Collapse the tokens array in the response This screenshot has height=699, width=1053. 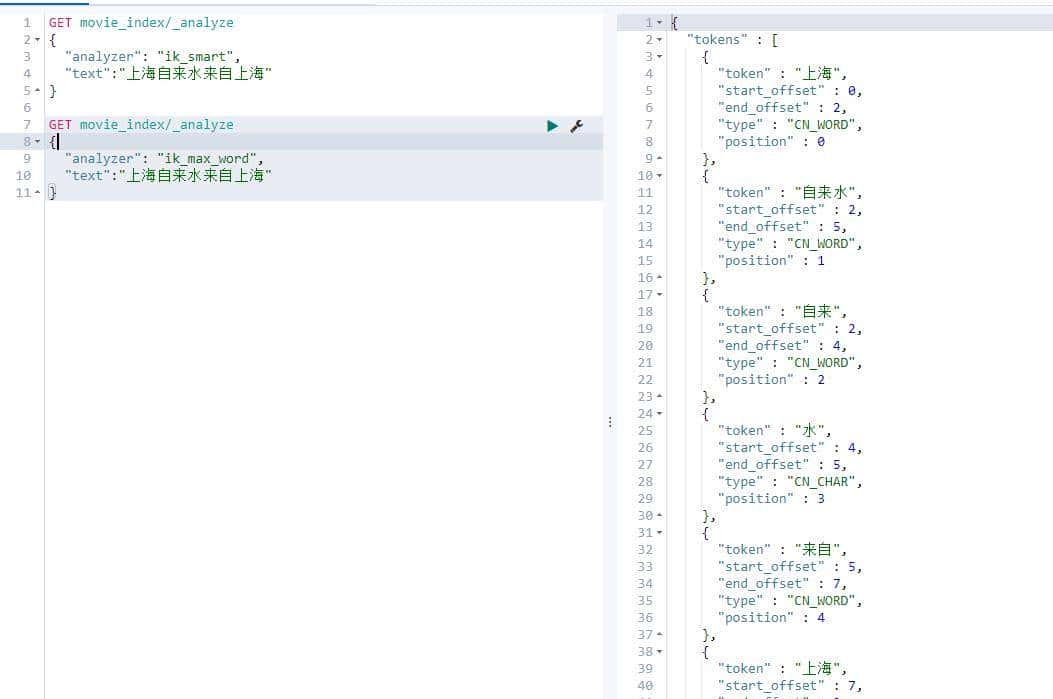point(660,39)
